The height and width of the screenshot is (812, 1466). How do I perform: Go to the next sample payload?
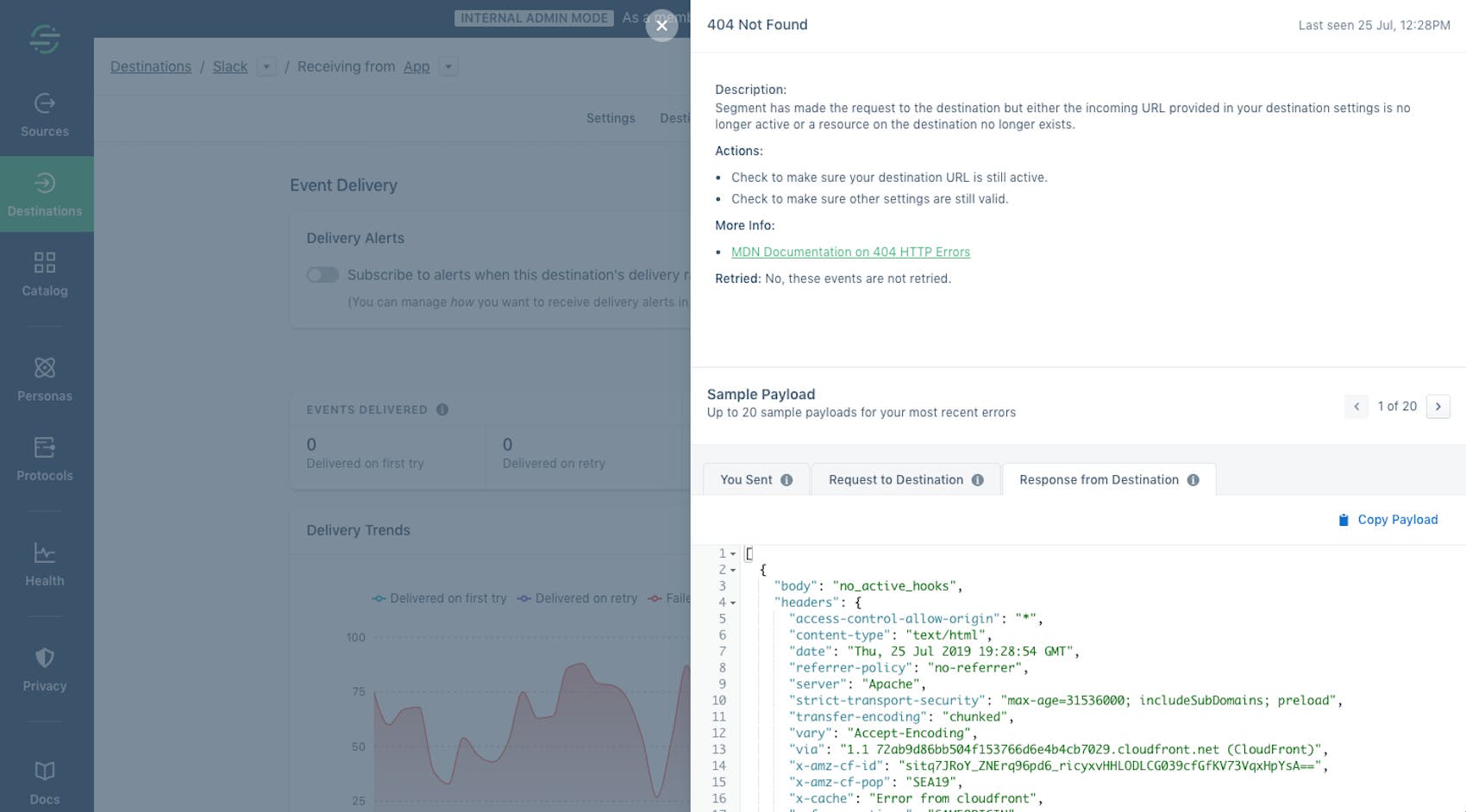coord(1438,406)
